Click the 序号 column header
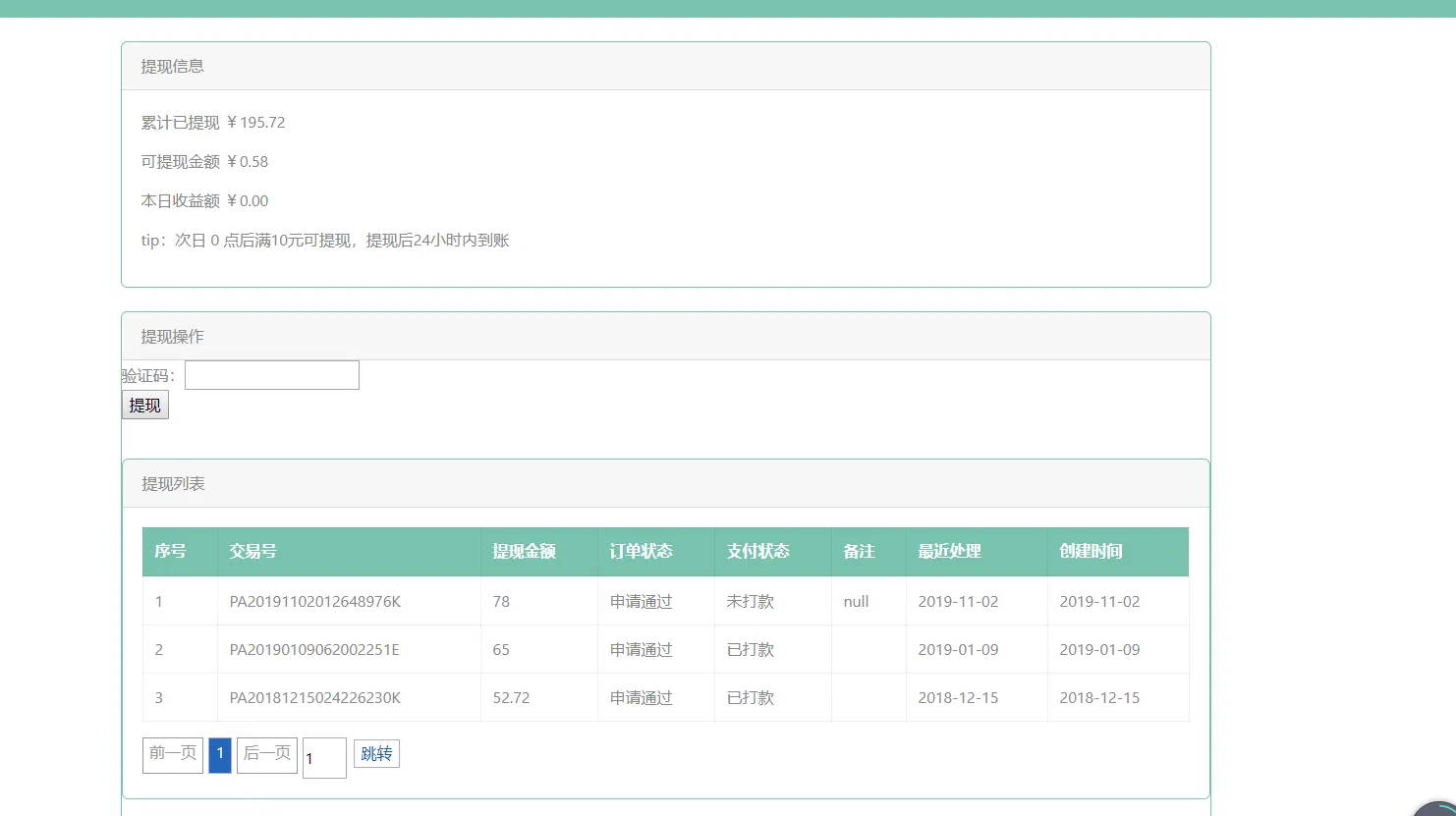The height and width of the screenshot is (816, 1456). (x=170, y=552)
